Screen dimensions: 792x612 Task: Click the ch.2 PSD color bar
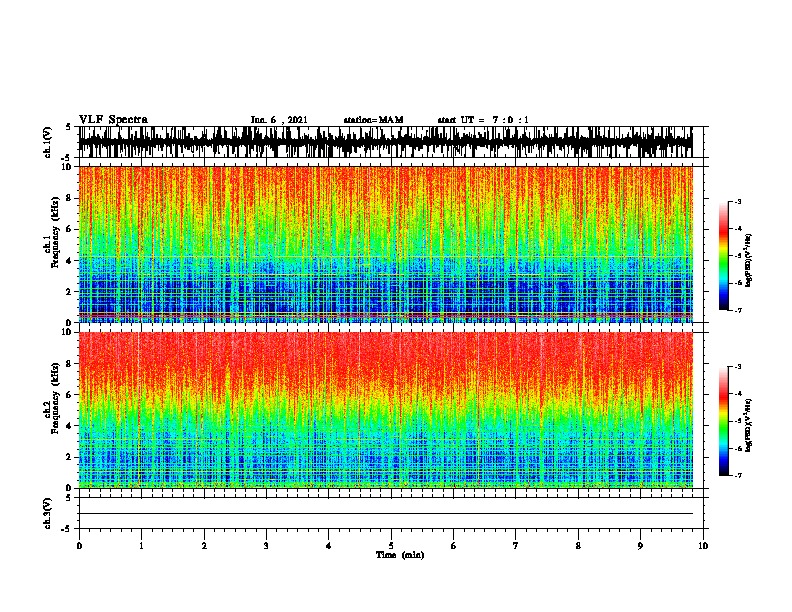pyautogui.click(x=724, y=421)
